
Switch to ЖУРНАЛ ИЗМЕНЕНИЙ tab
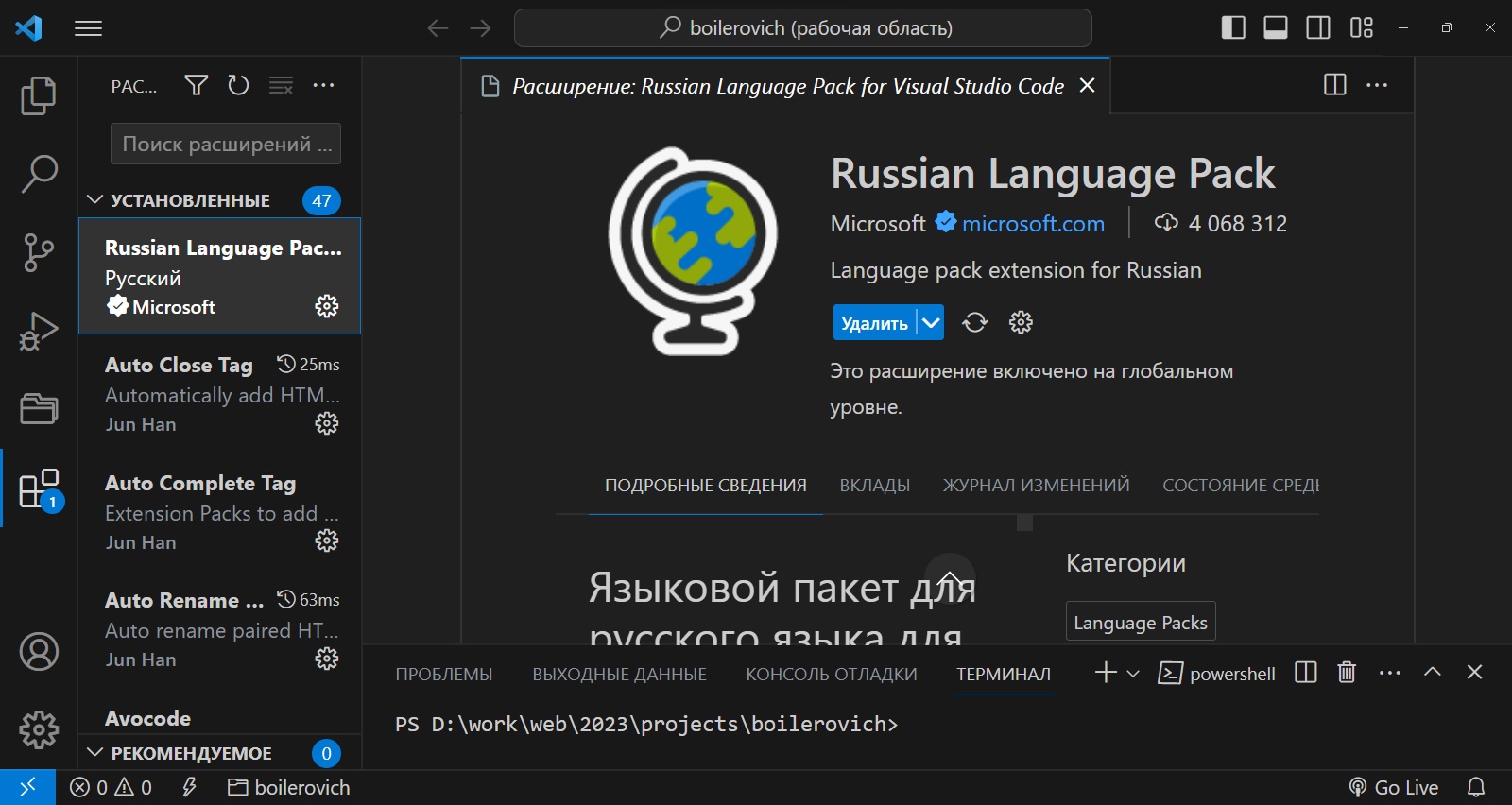[x=1037, y=486]
